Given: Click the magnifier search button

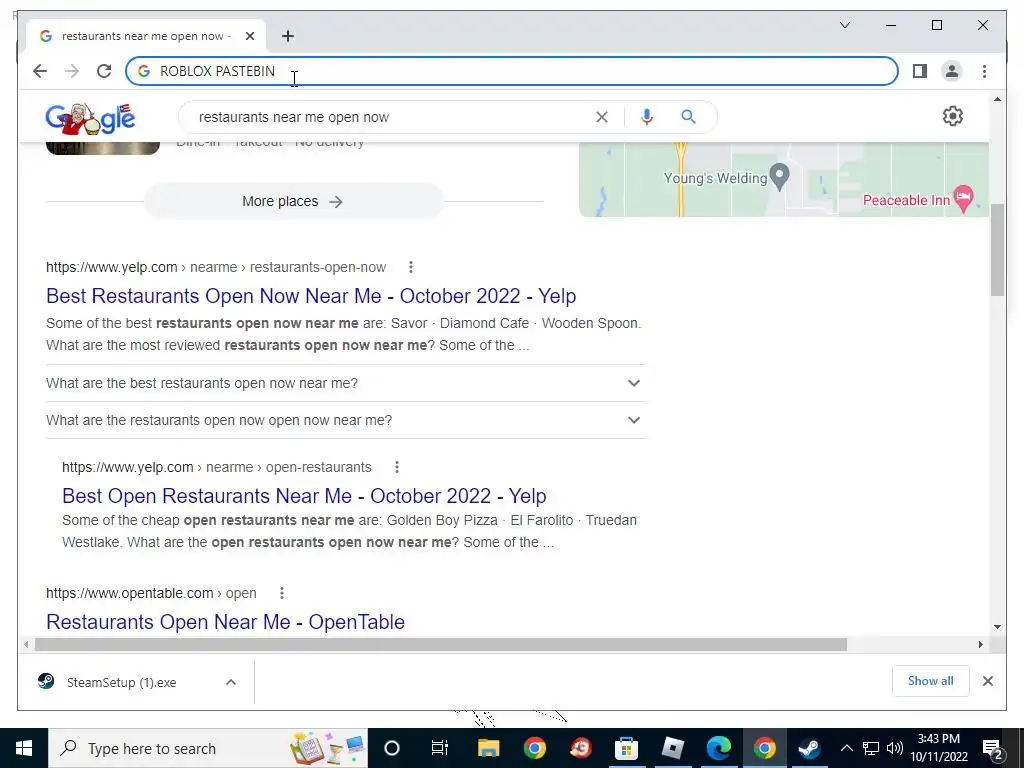Looking at the screenshot, I should [688, 117].
